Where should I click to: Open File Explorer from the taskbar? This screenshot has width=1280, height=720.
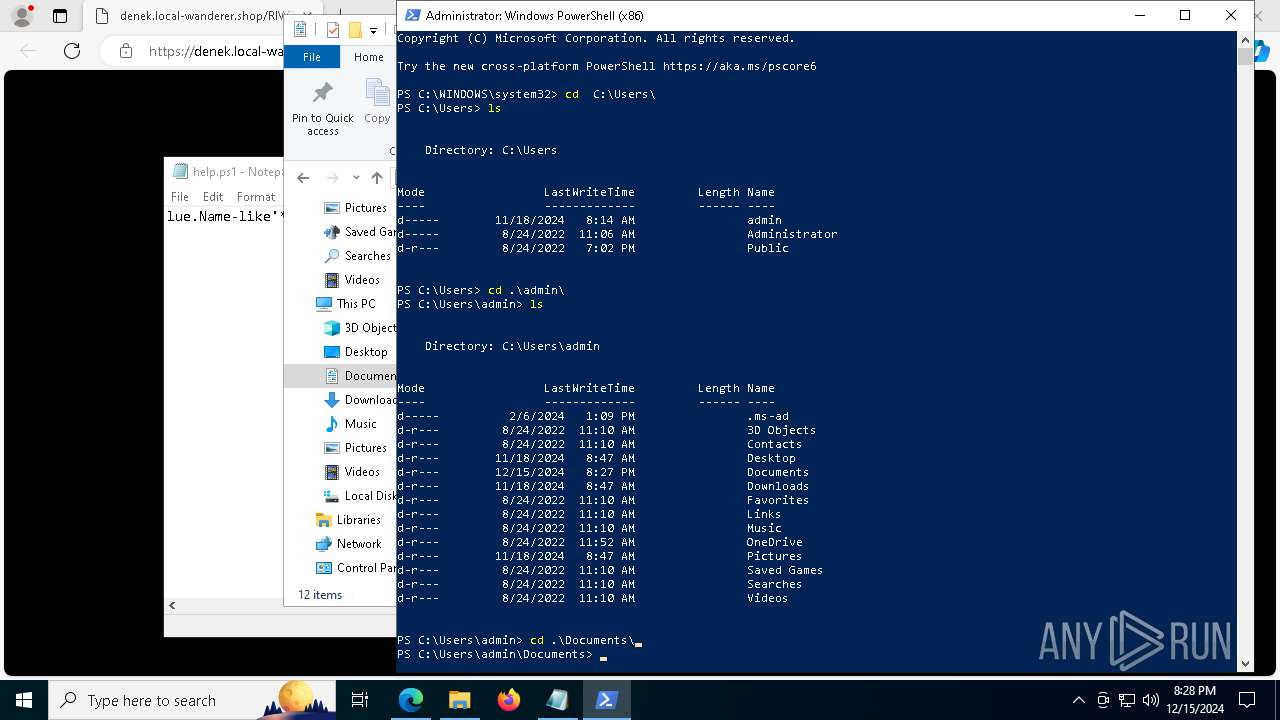tap(460, 700)
